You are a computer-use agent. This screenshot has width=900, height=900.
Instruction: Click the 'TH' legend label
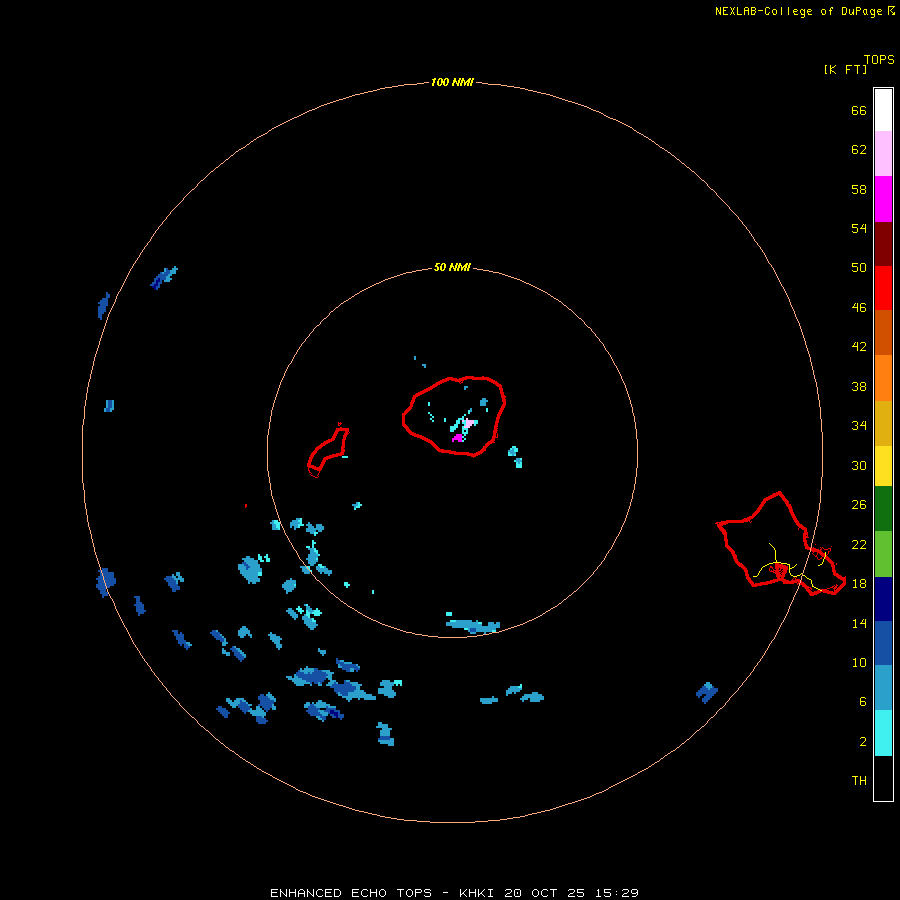(x=859, y=780)
